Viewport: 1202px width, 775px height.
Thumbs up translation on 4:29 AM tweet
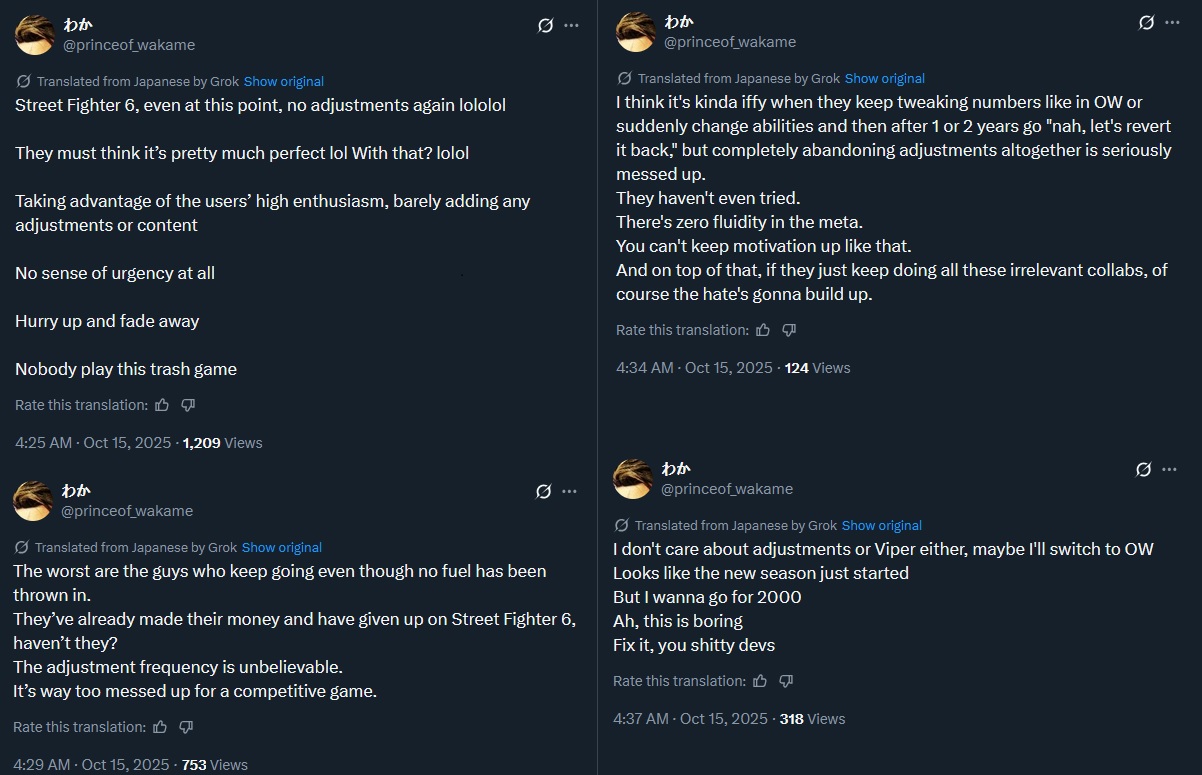pyautogui.click(x=160, y=727)
